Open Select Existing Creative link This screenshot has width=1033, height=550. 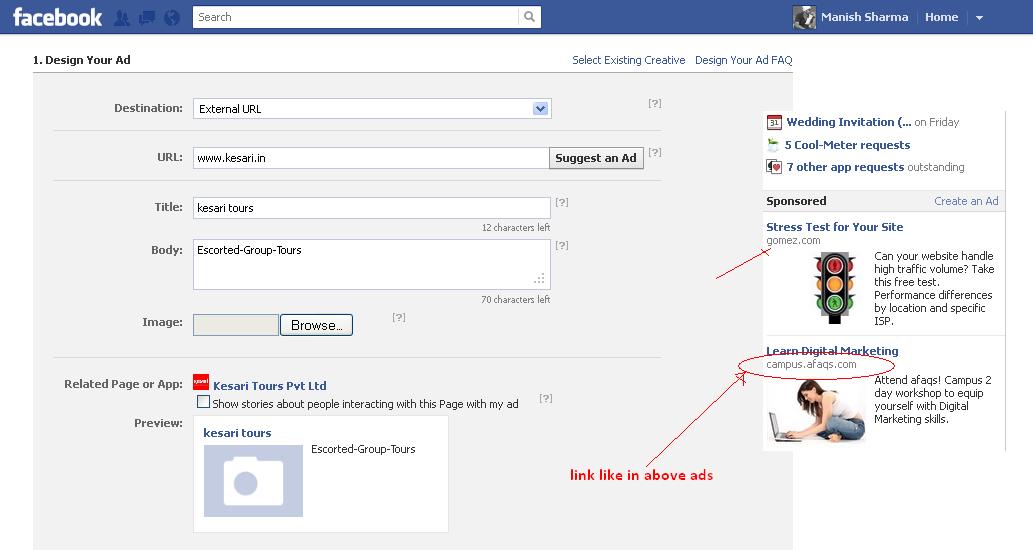click(628, 60)
